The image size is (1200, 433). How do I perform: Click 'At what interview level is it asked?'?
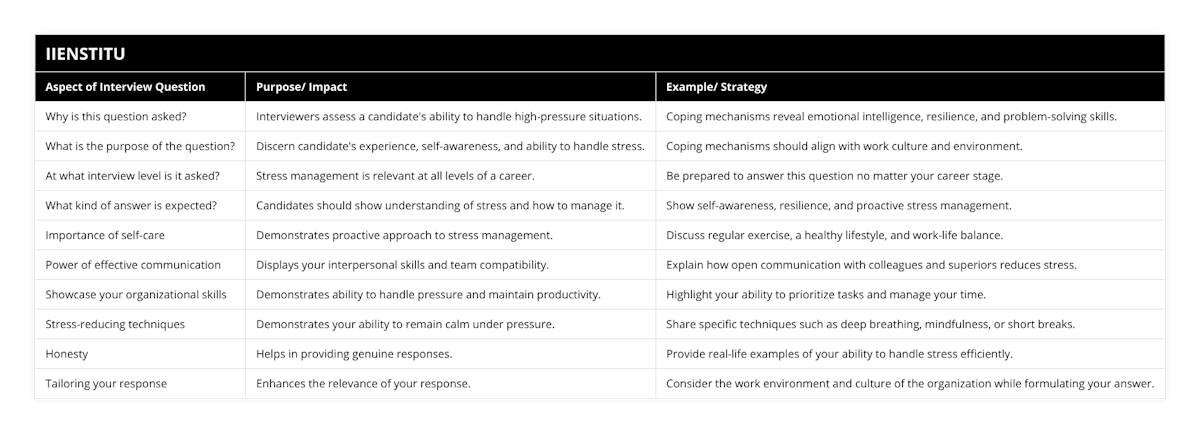point(133,176)
